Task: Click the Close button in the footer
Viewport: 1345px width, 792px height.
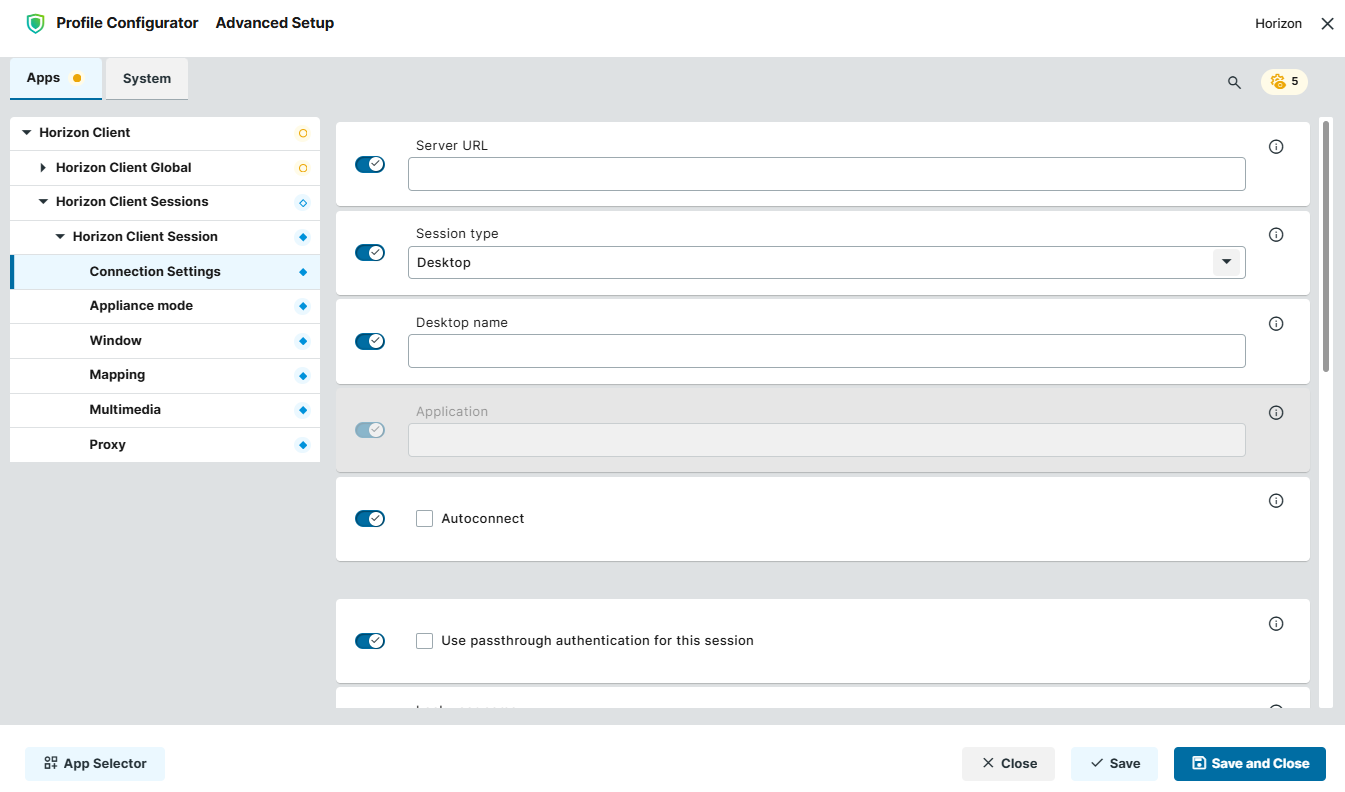Action: [1008, 764]
